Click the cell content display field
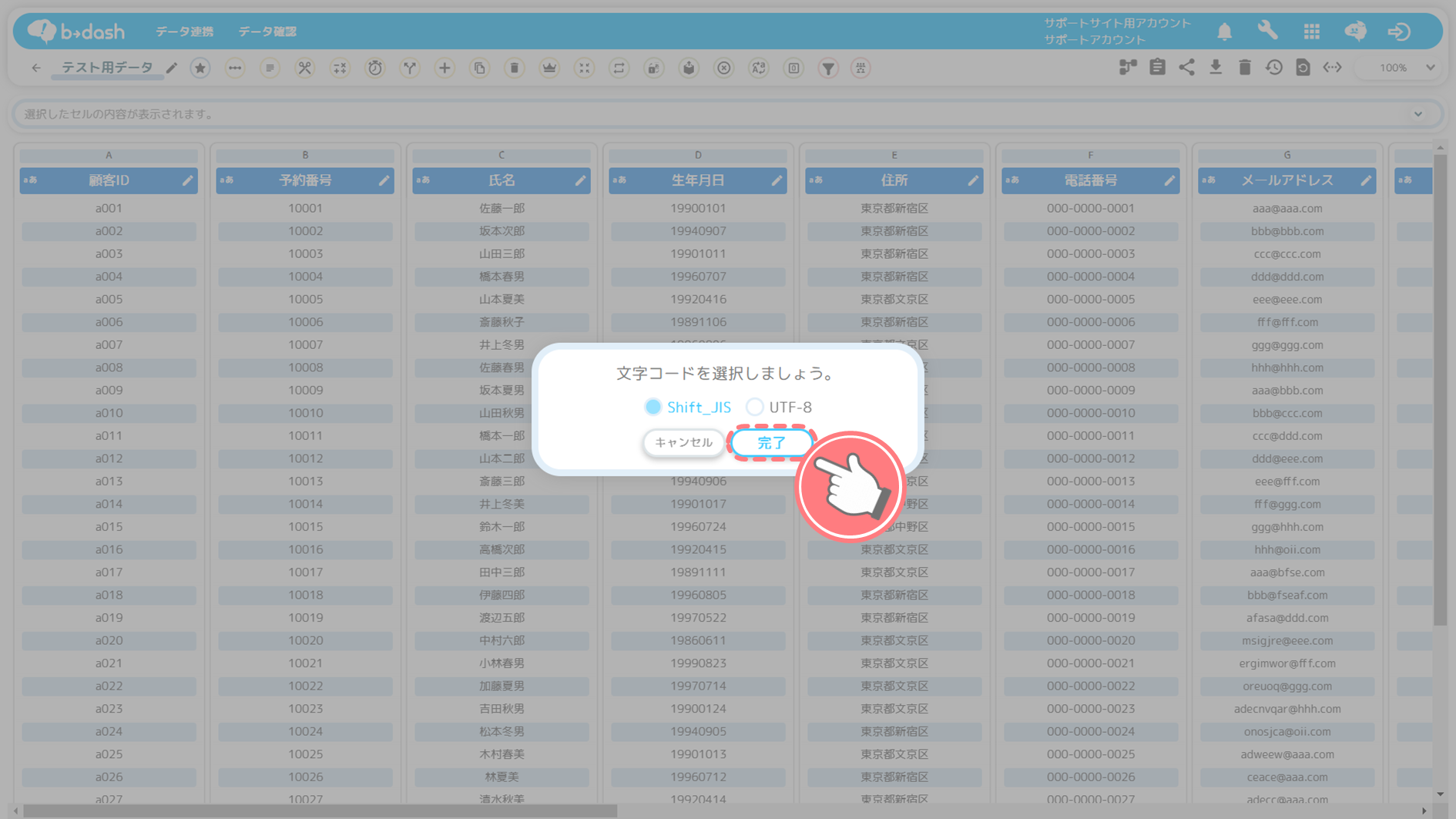This screenshot has height=819, width=1456. tap(727, 114)
